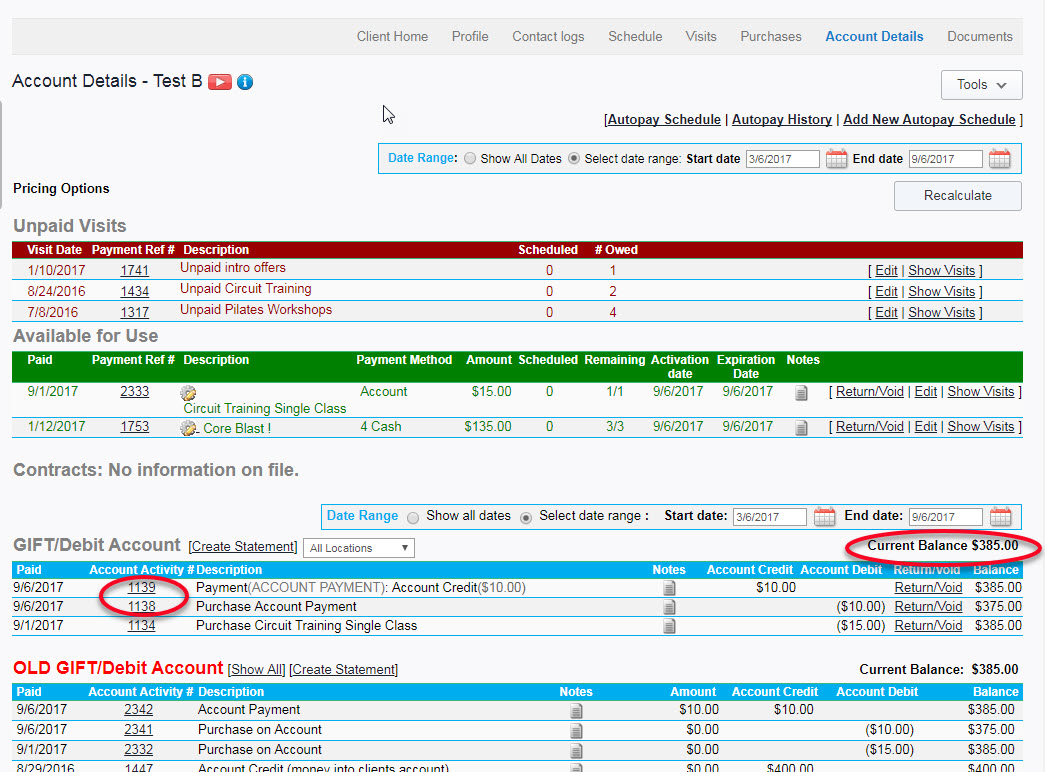Open the info icon beside Account Details title
This screenshot has width=1045, height=772.
[x=244, y=82]
